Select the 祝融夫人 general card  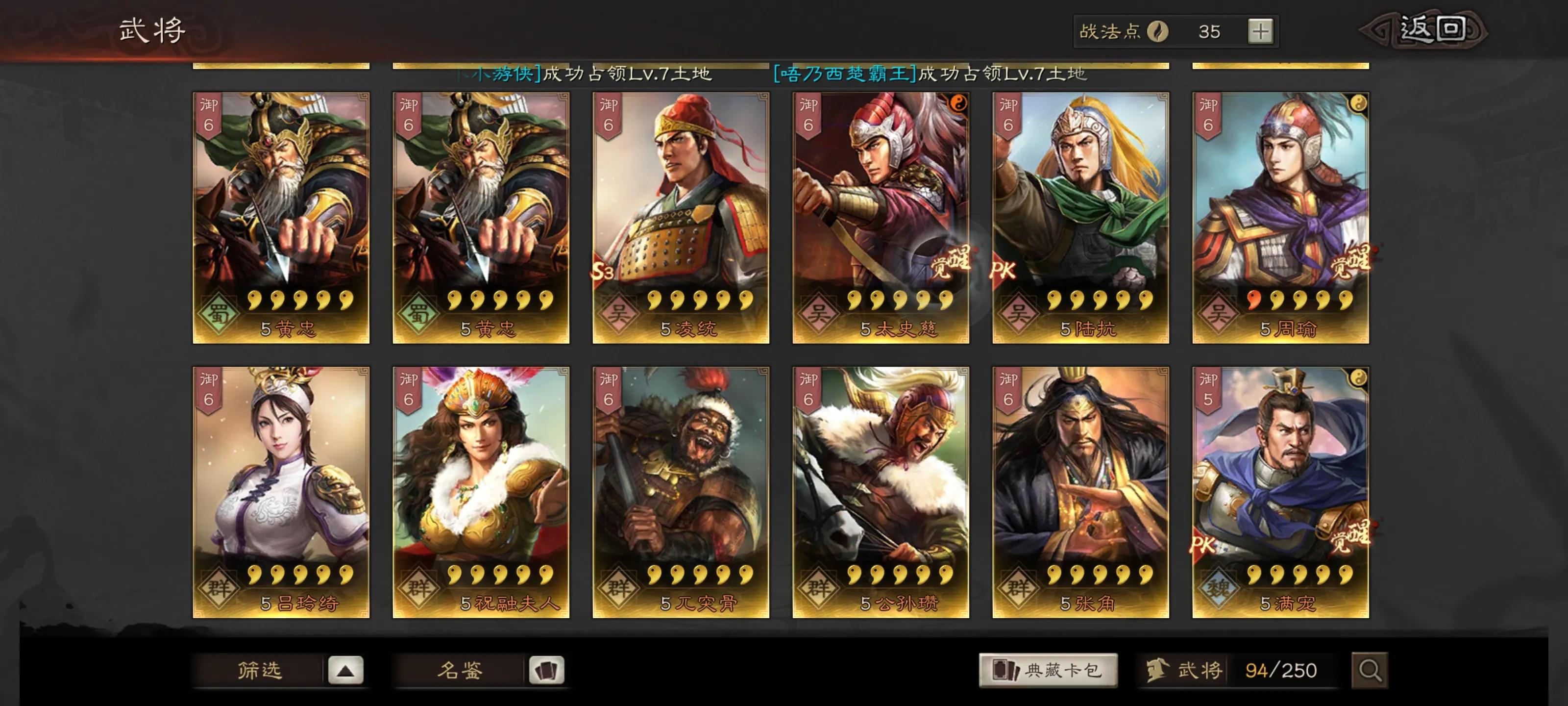click(481, 492)
